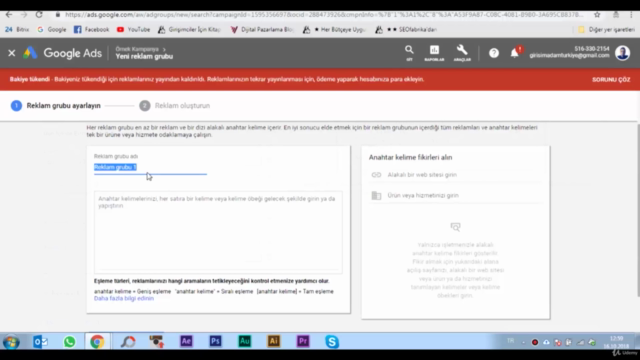The width and height of the screenshot is (640, 360).
Task: Click the red record tray icon
Action: (535, 342)
